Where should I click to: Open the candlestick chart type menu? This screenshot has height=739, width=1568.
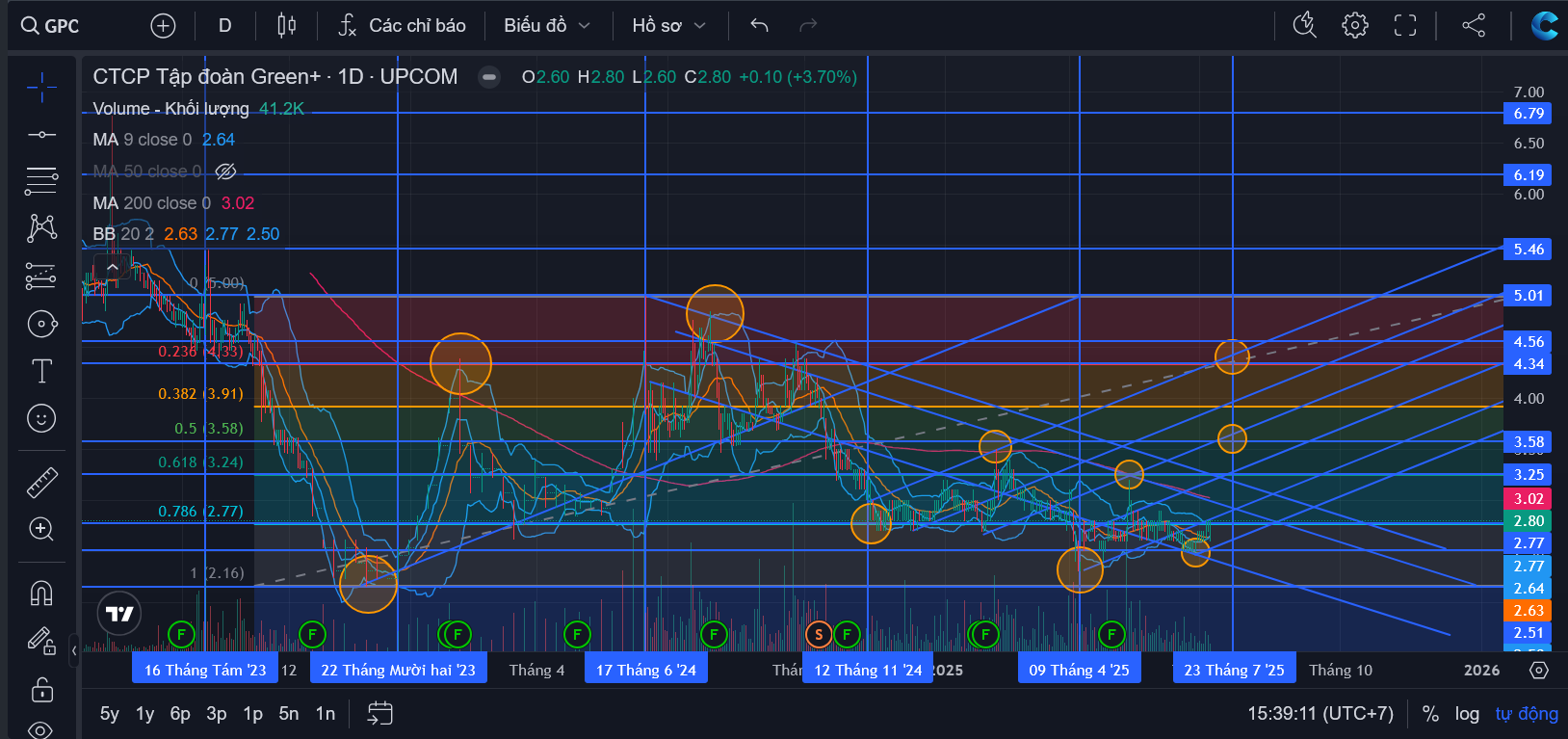click(x=286, y=26)
